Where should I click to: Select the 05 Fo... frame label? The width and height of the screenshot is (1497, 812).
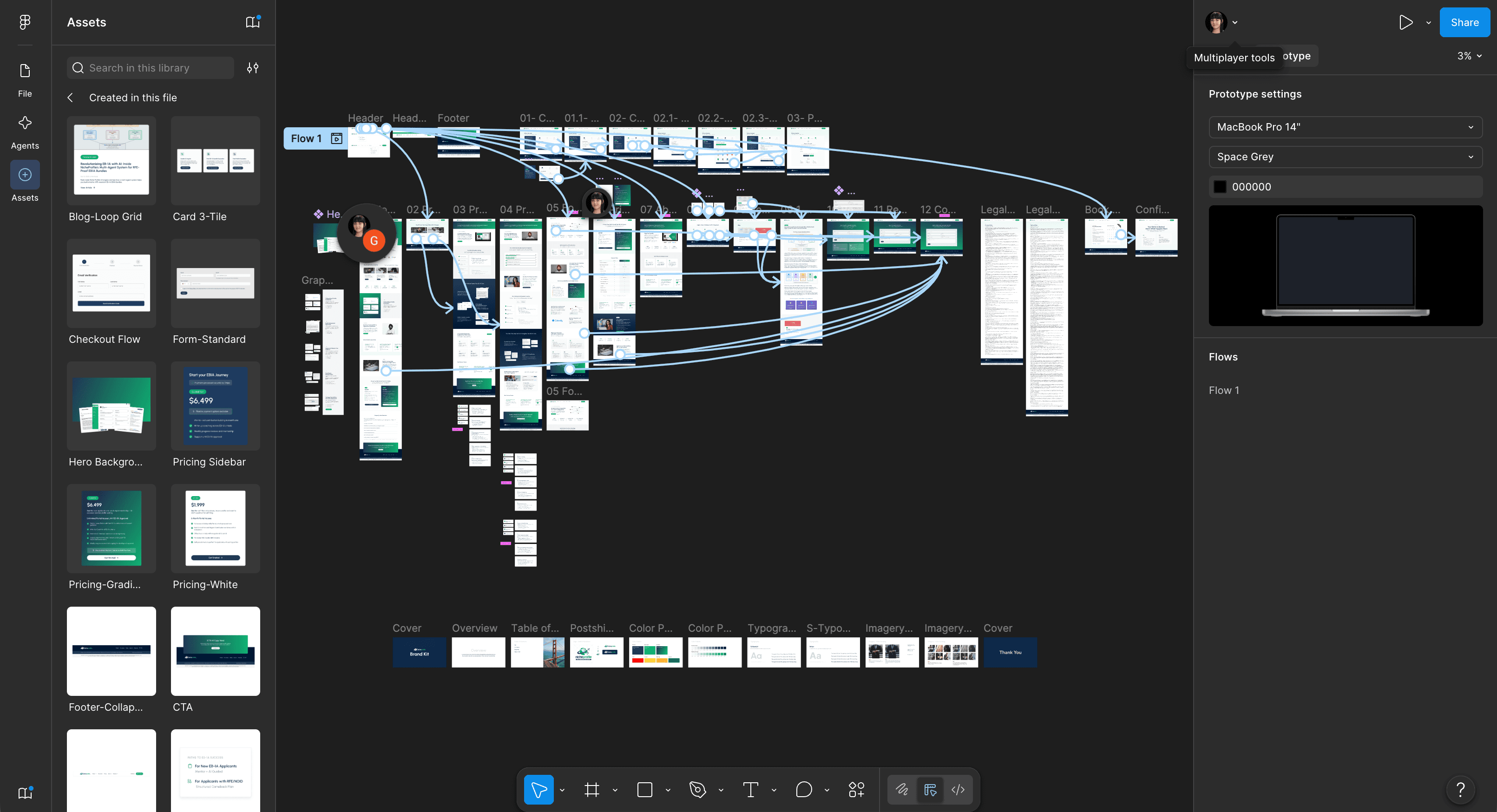click(x=564, y=391)
